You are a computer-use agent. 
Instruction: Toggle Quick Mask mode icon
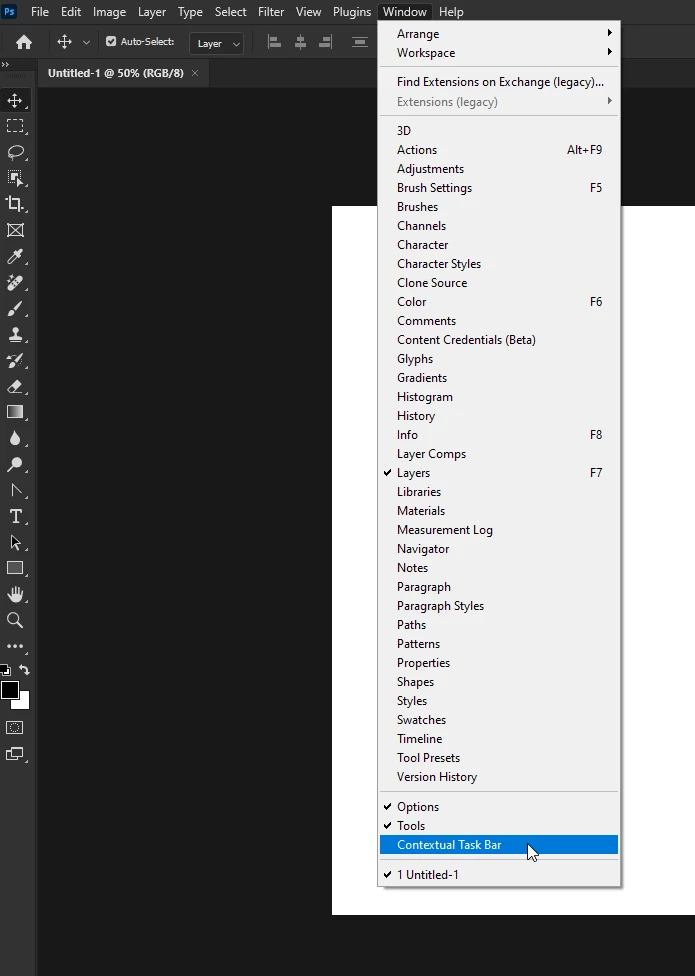15,728
